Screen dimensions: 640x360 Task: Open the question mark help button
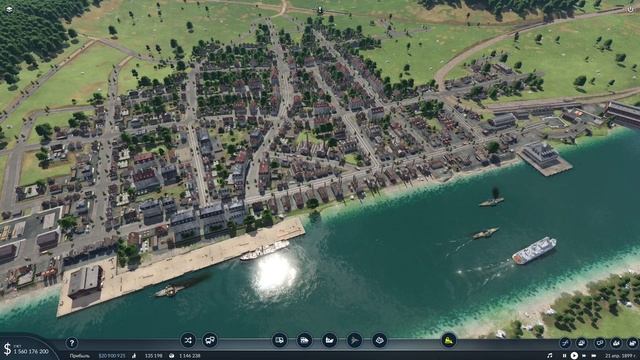(72, 343)
